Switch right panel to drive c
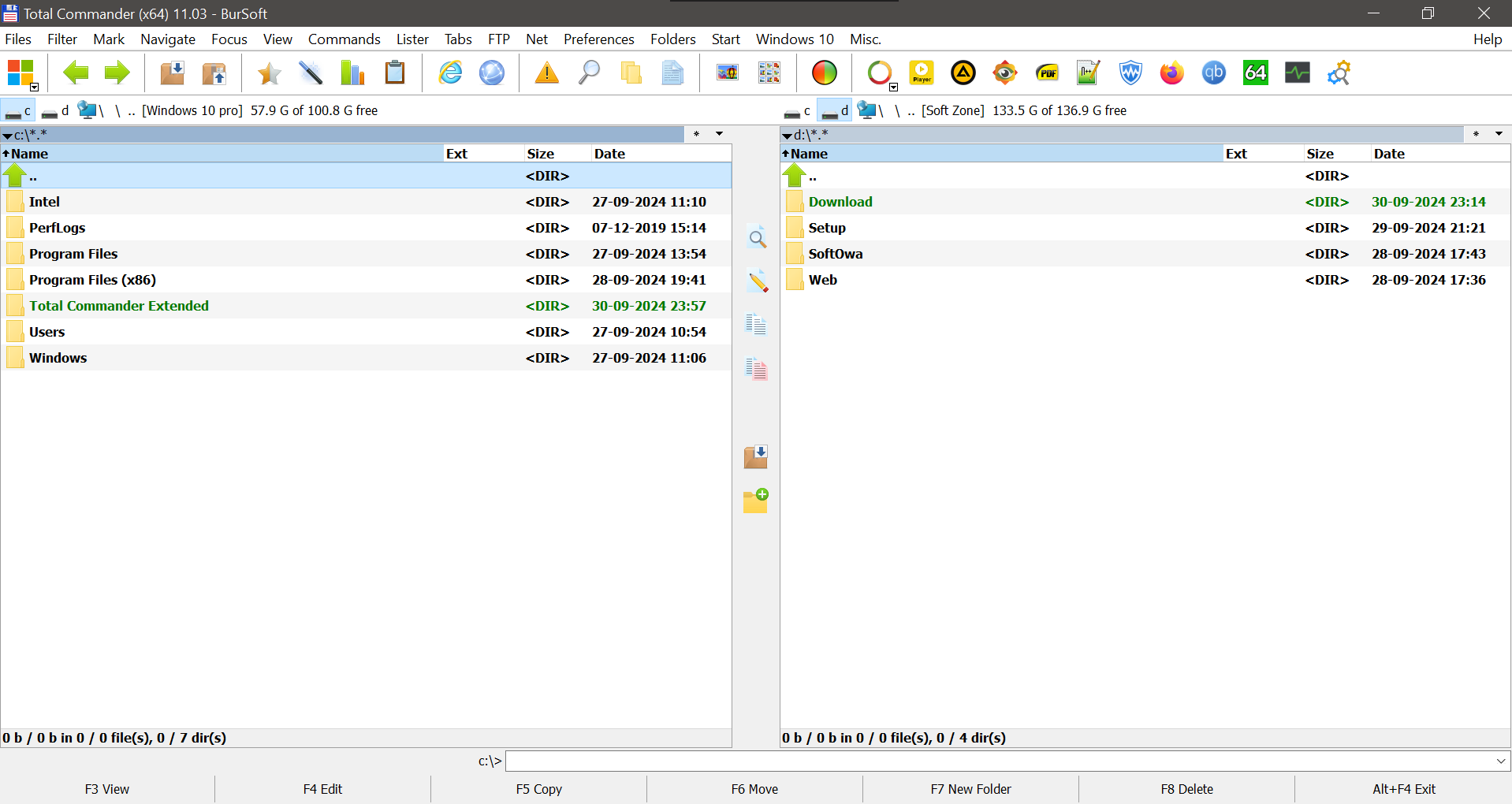The image size is (1512, 804). pyautogui.click(x=797, y=111)
